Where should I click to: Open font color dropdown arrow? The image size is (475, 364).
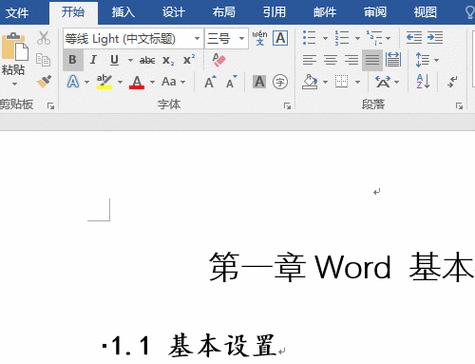pos(152,82)
